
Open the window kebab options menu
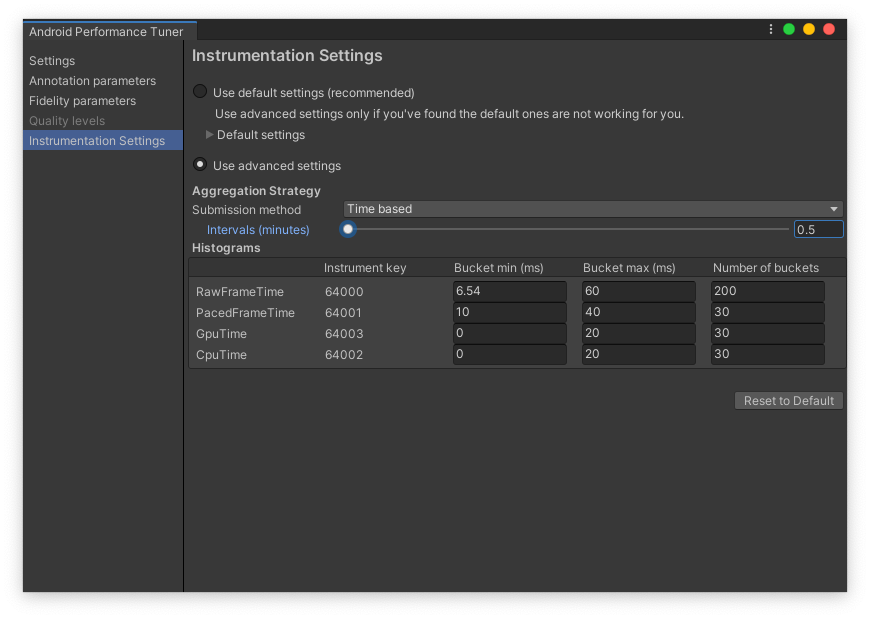point(771,29)
